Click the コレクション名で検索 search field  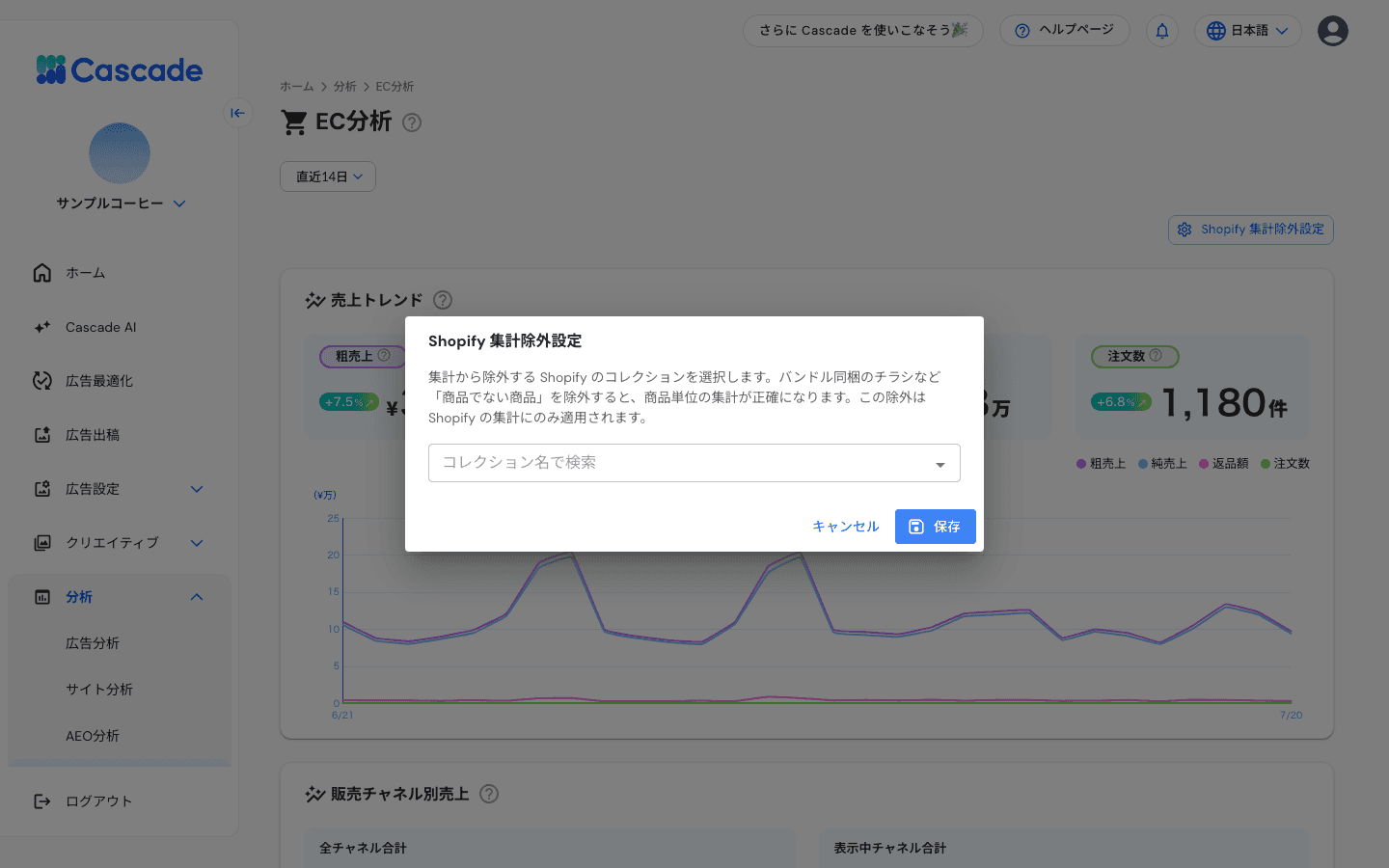(x=694, y=463)
